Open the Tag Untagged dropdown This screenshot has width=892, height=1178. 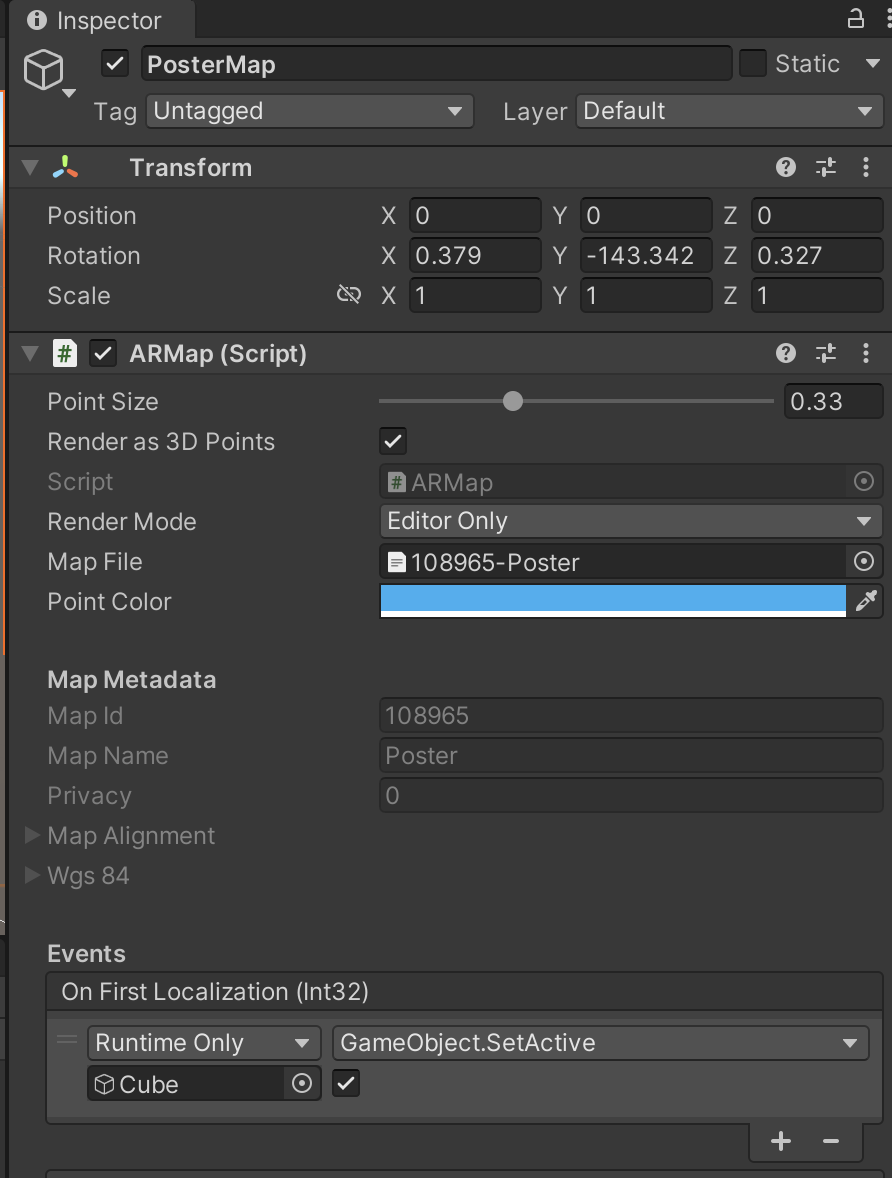(310, 111)
